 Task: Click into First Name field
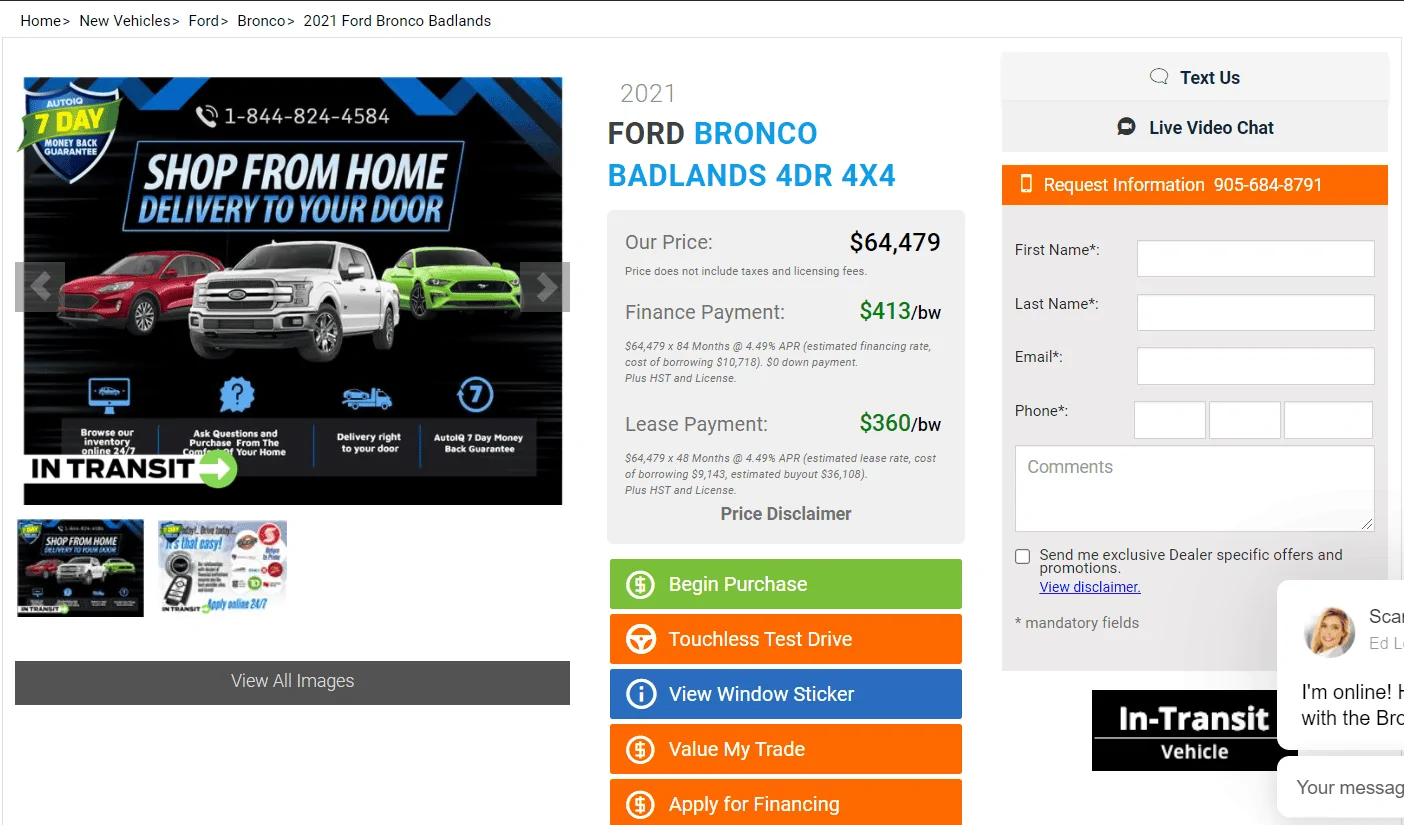pos(1255,258)
